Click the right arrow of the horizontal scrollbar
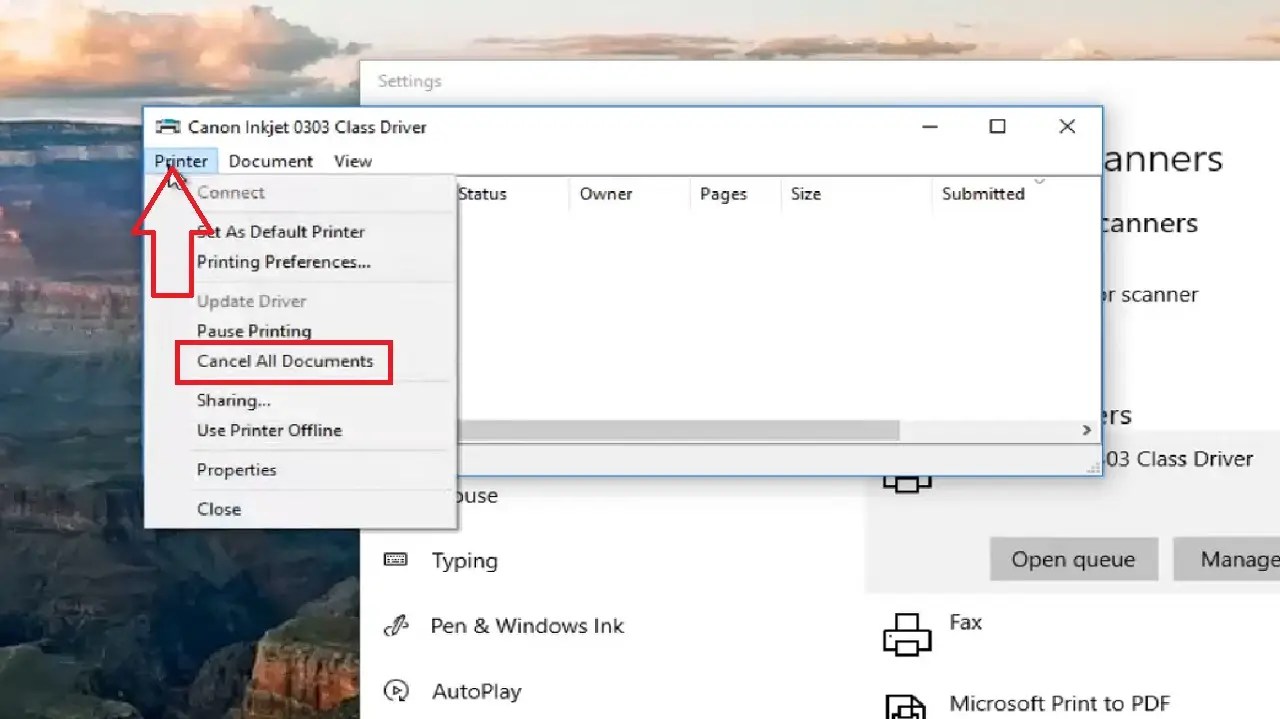The height and width of the screenshot is (719, 1280). point(1086,430)
